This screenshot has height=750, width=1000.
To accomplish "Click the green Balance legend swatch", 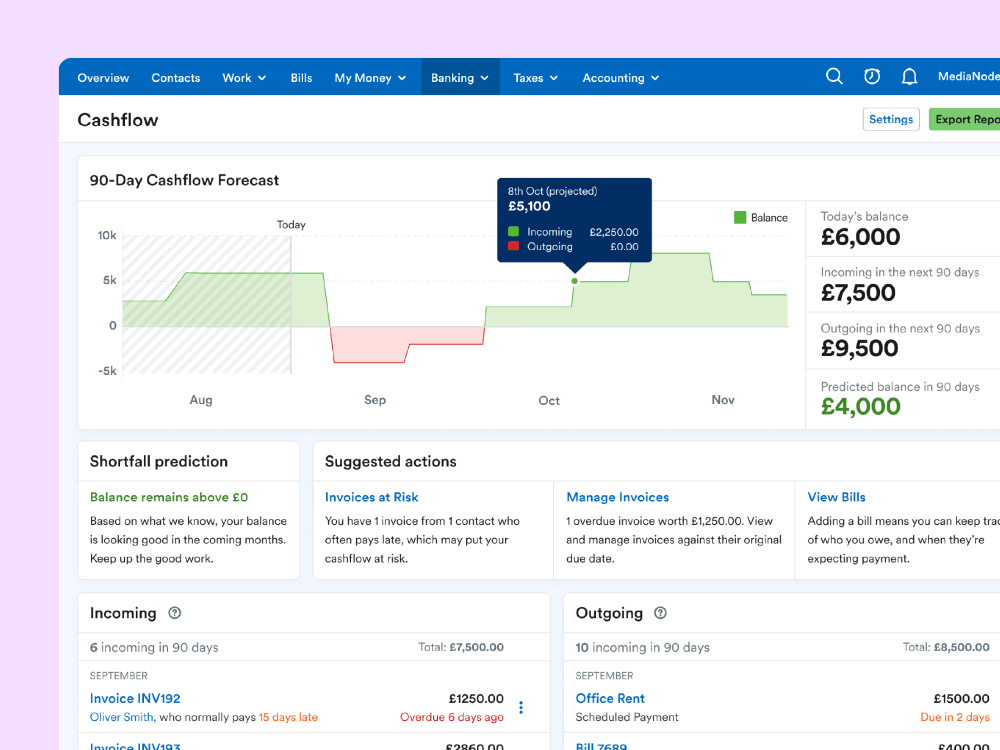I will point(738,217).
